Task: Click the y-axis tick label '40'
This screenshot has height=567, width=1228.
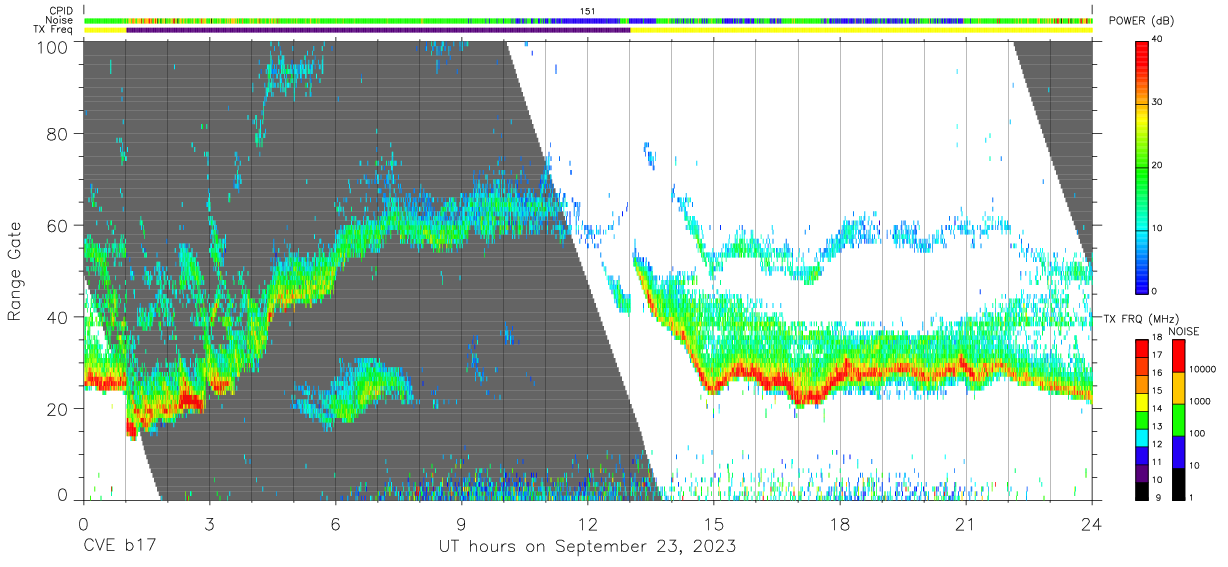Action: pos(58,317)
